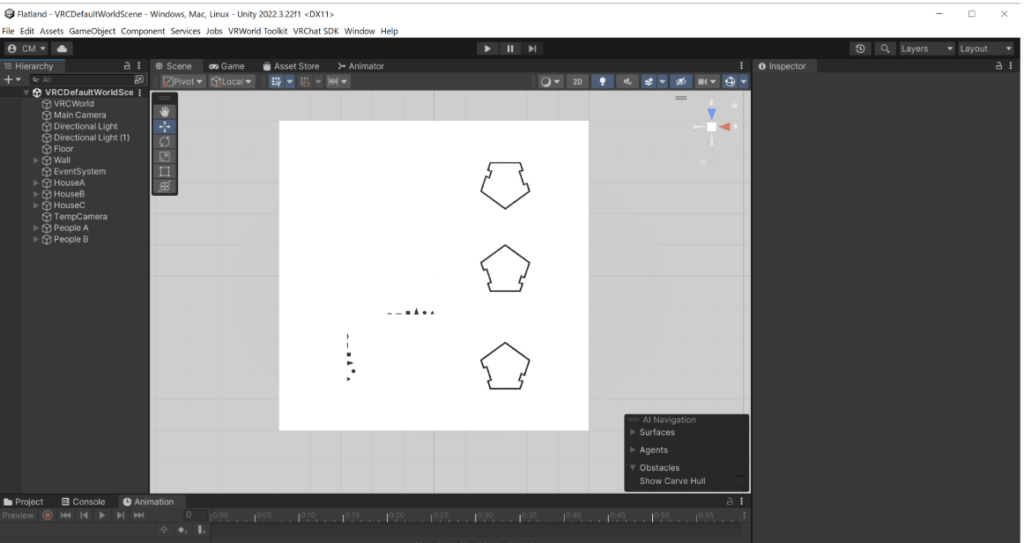This screenshot has height=543, width=1024.
Task: Select Main Camera in Hierarchy
Action: pyautogui.click(x=80, y=115)
